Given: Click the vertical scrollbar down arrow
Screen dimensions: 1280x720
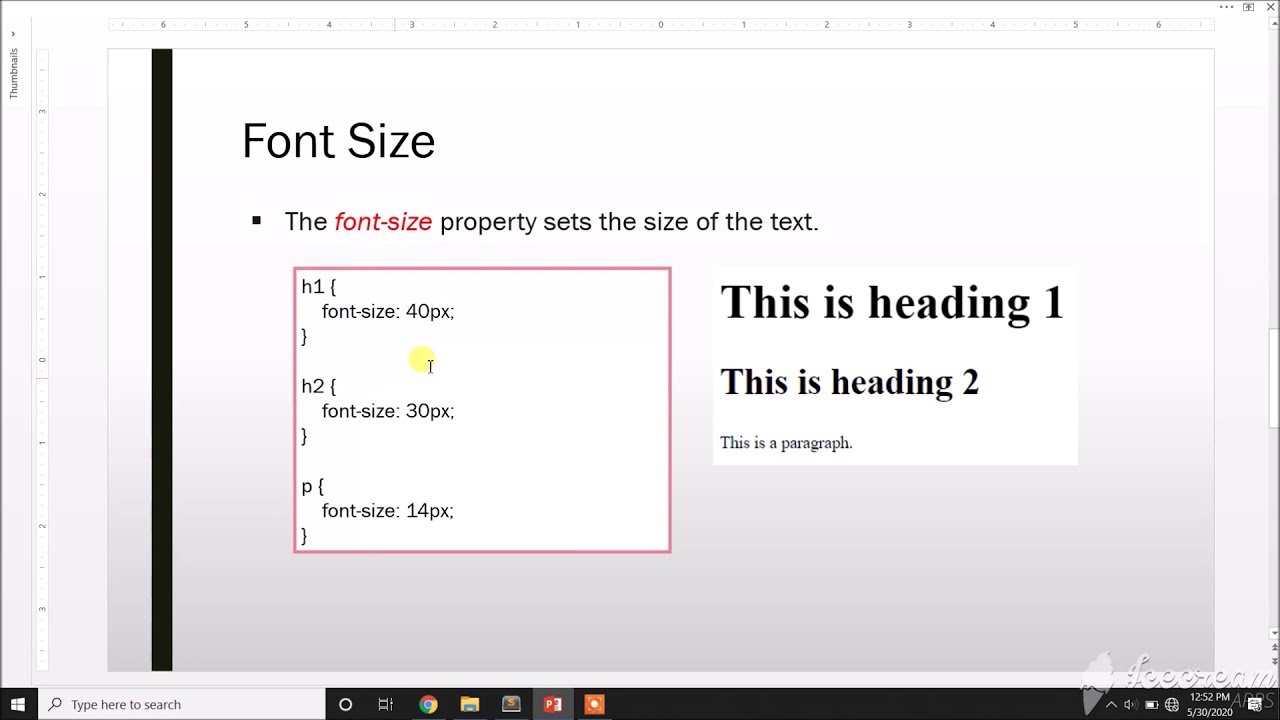Looking at the screenshot, I should tap(1273, 633).
